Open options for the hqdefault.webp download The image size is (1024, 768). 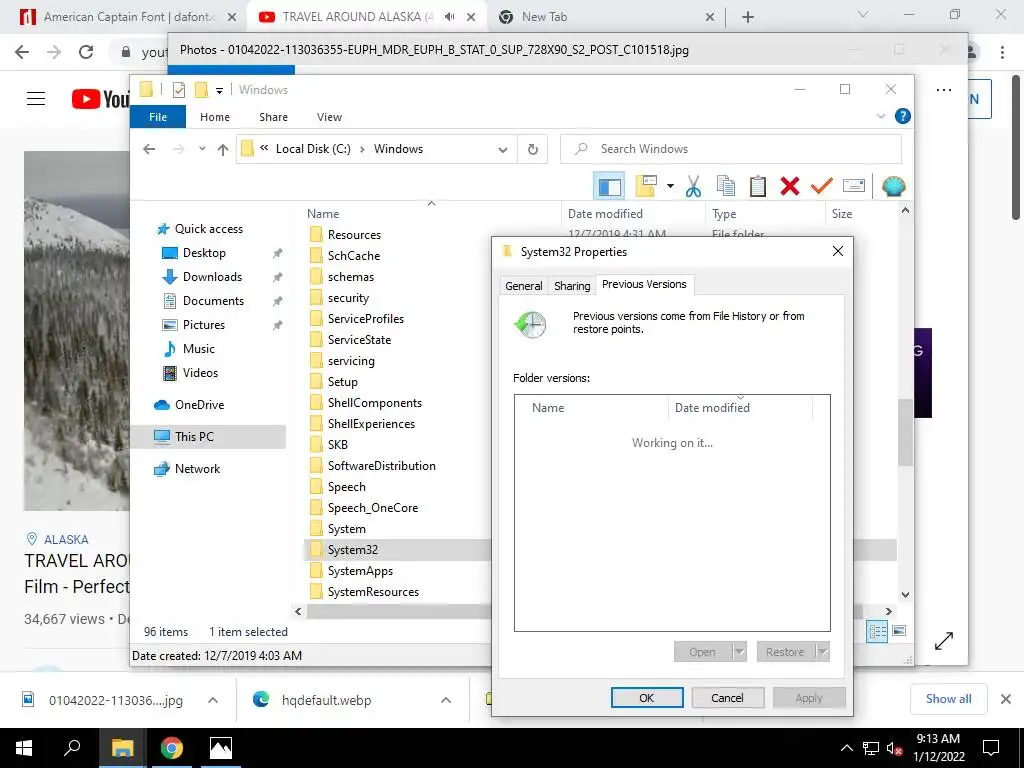pyautogui.click(x=446, y=700)
